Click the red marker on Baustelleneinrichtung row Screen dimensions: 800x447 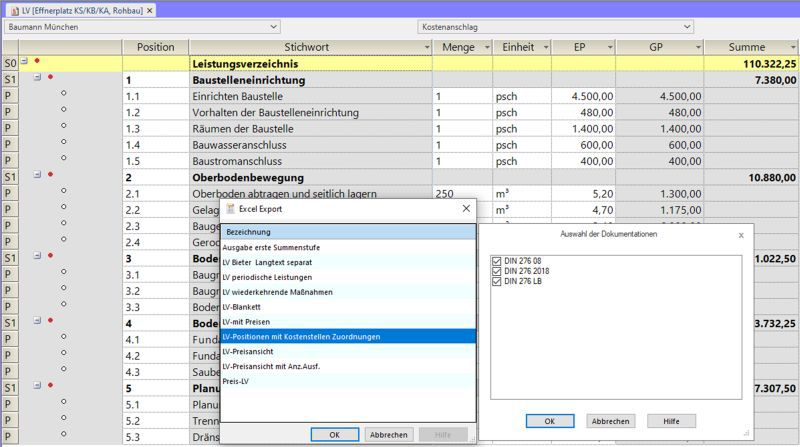pos(50,78)
